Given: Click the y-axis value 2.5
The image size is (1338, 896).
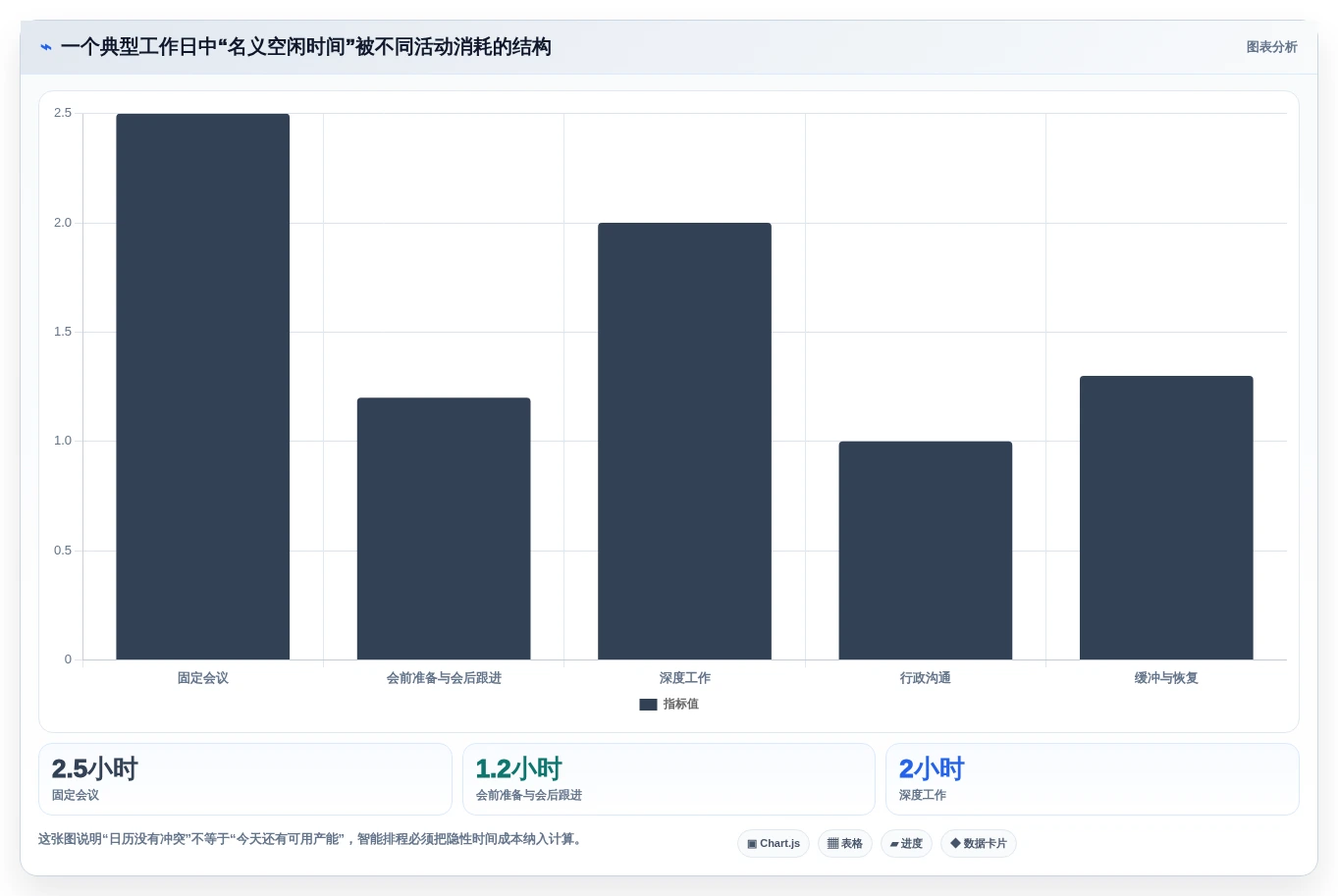Looking at the screenshot, I should (x=63, y=114).
